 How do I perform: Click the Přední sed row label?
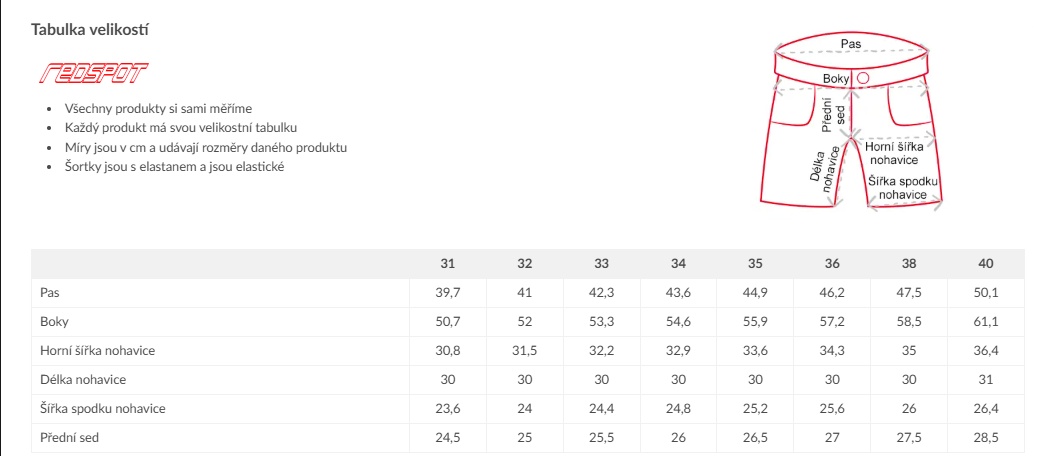[70, 438]
